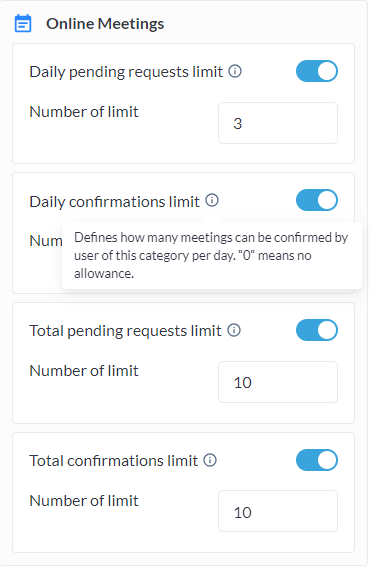Toggle off the Total pending requests limit
370x573 pixels.
click(x=317, y=330)
